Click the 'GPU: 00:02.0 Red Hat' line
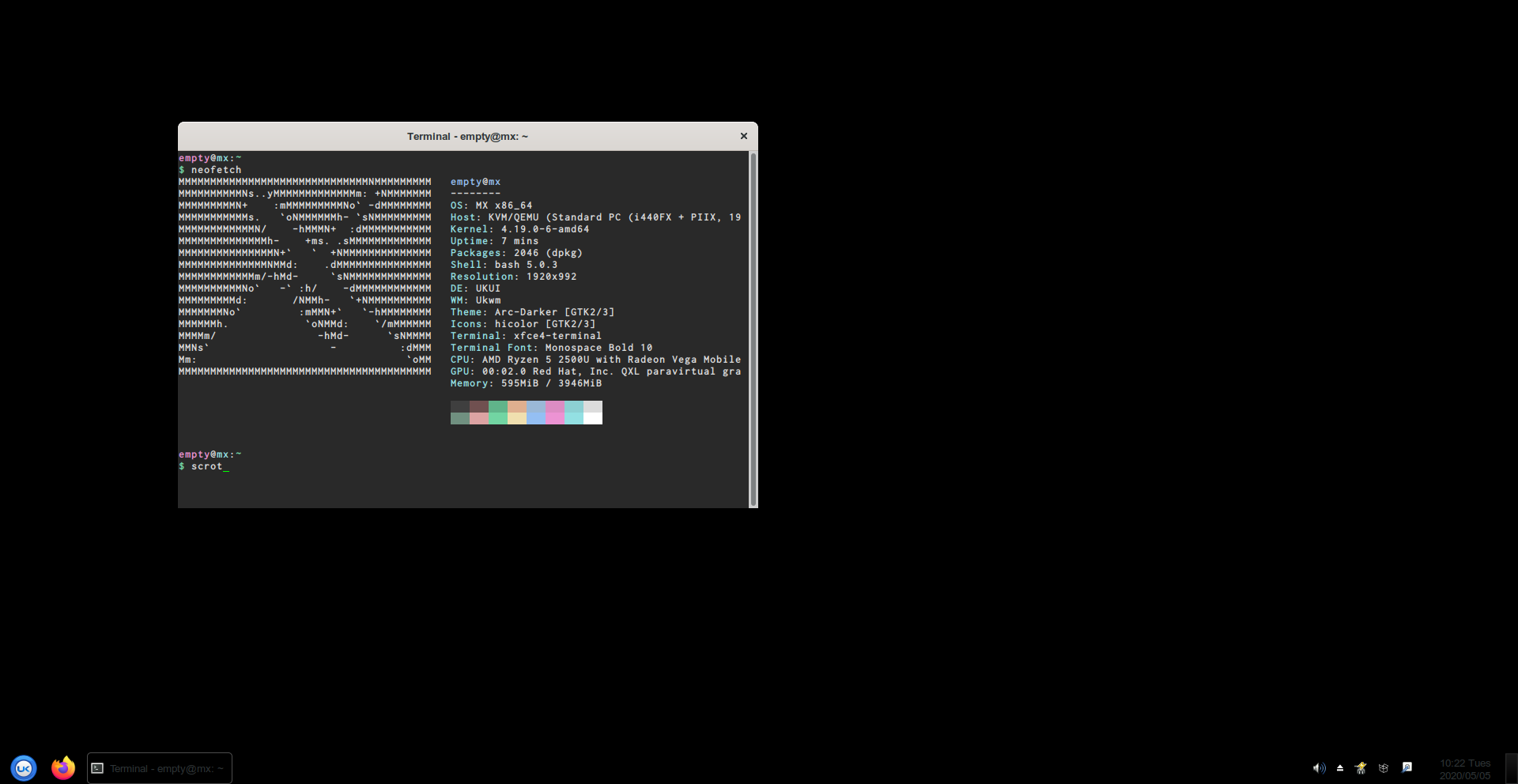Image resolution: width=1518 pixels, height=784 pixels. tap(596, 371)
